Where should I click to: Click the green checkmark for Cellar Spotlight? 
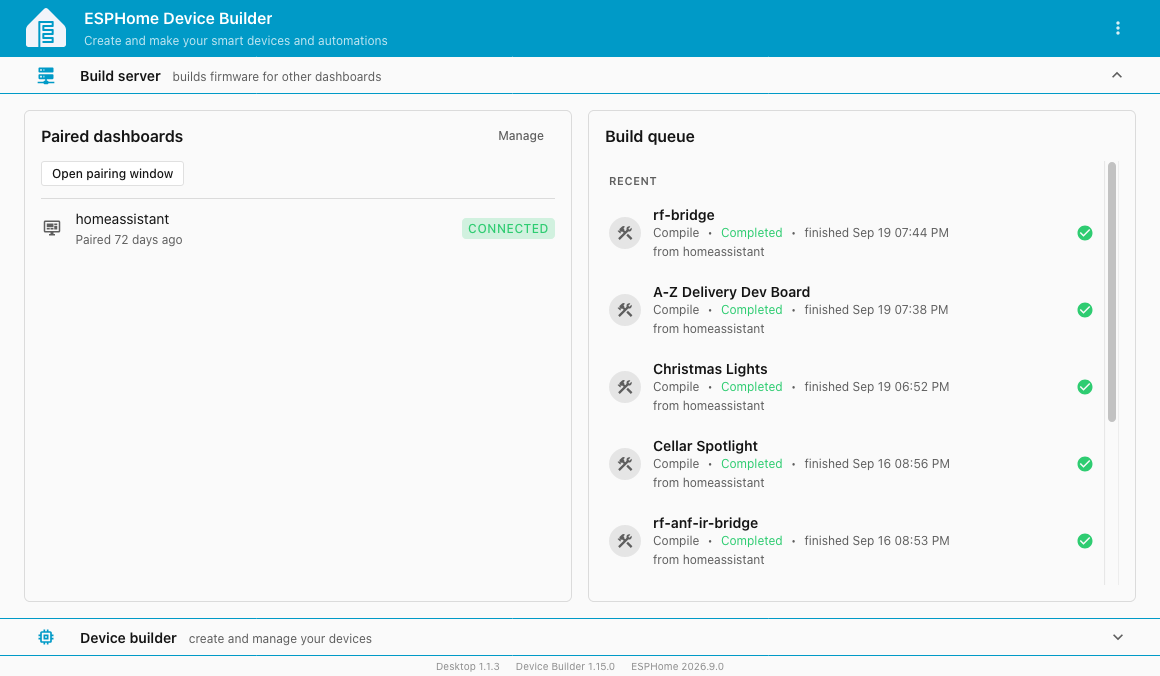[x=1085, y=464]
